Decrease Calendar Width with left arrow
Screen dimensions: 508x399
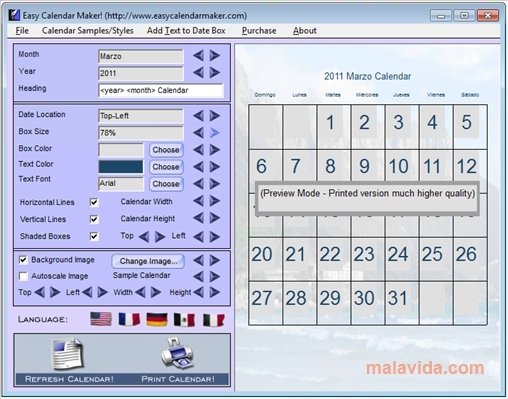(x=199, y=201)
